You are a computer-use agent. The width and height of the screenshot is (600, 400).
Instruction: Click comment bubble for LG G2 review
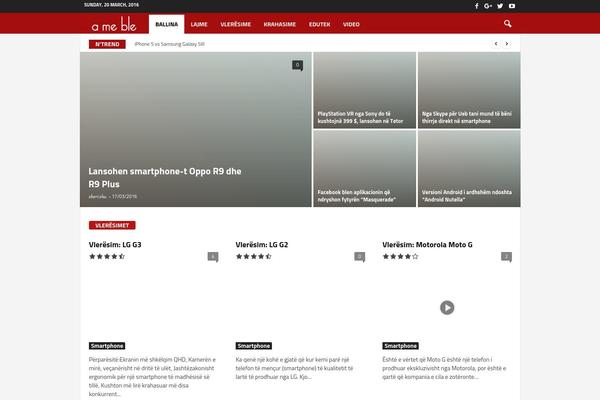coord(359,257)
